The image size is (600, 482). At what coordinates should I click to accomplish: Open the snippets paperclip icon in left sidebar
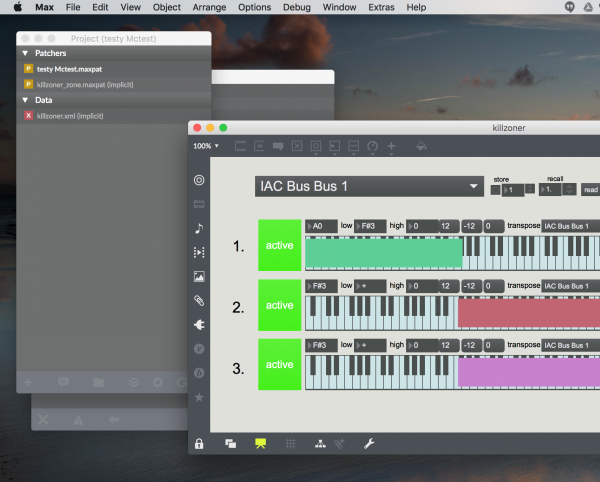(x=199, y=301)
